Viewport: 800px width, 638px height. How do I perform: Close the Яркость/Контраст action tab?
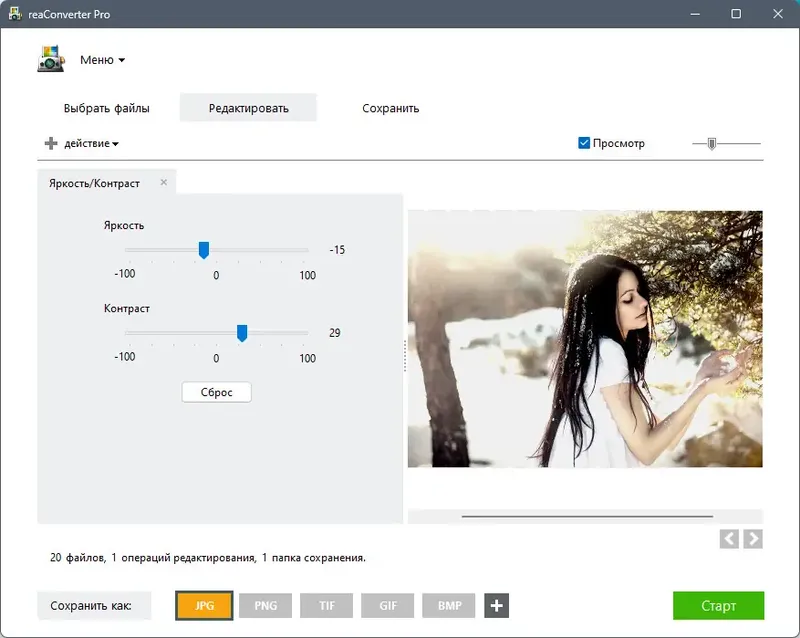point(164,182)
